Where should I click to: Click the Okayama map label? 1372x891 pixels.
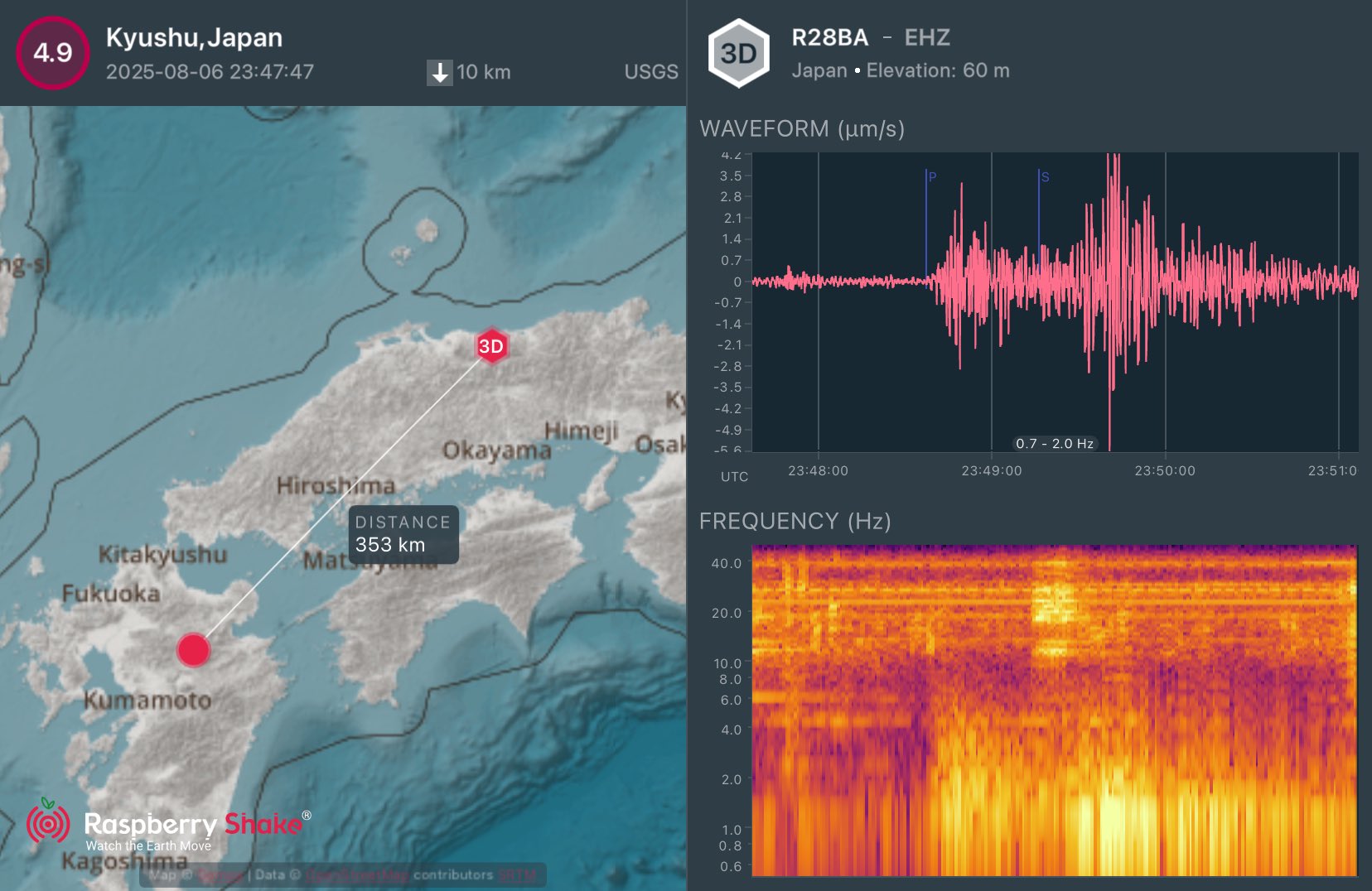pos(496,450)
